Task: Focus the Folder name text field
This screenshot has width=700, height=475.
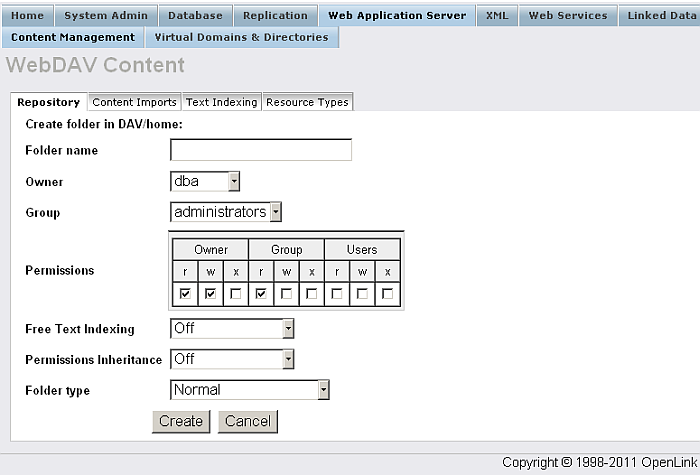Action: [x=261, y=150]
